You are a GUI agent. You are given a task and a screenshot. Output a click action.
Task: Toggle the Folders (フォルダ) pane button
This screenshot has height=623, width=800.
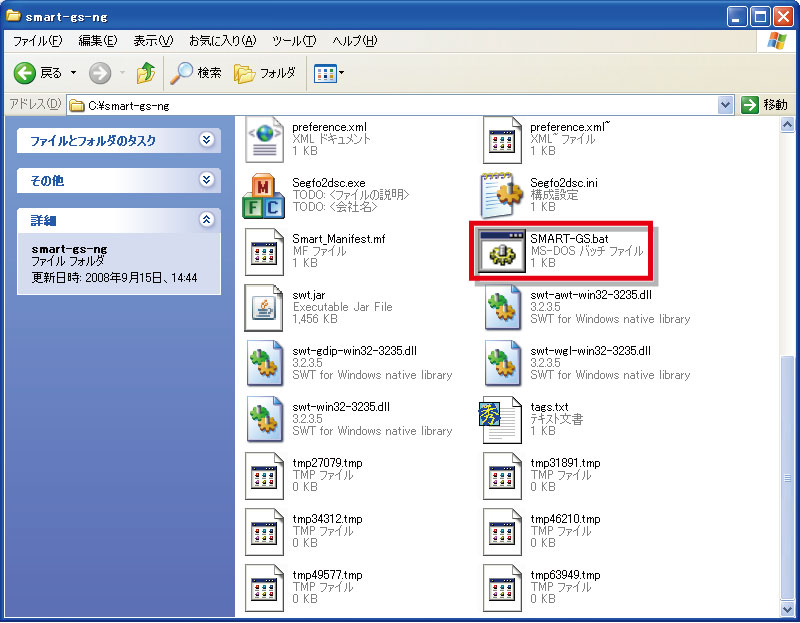click(x=265, y=73)
